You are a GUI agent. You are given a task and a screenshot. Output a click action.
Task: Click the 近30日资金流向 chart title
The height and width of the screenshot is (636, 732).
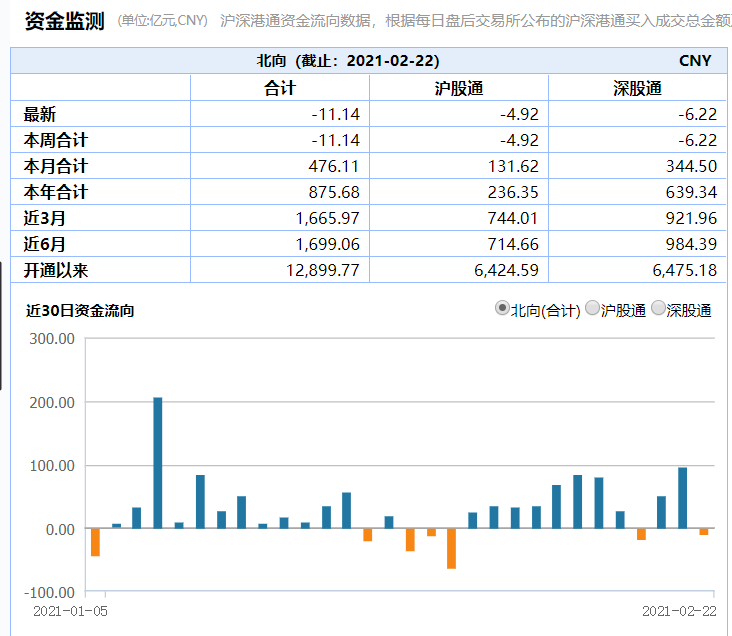click(80, 310)
